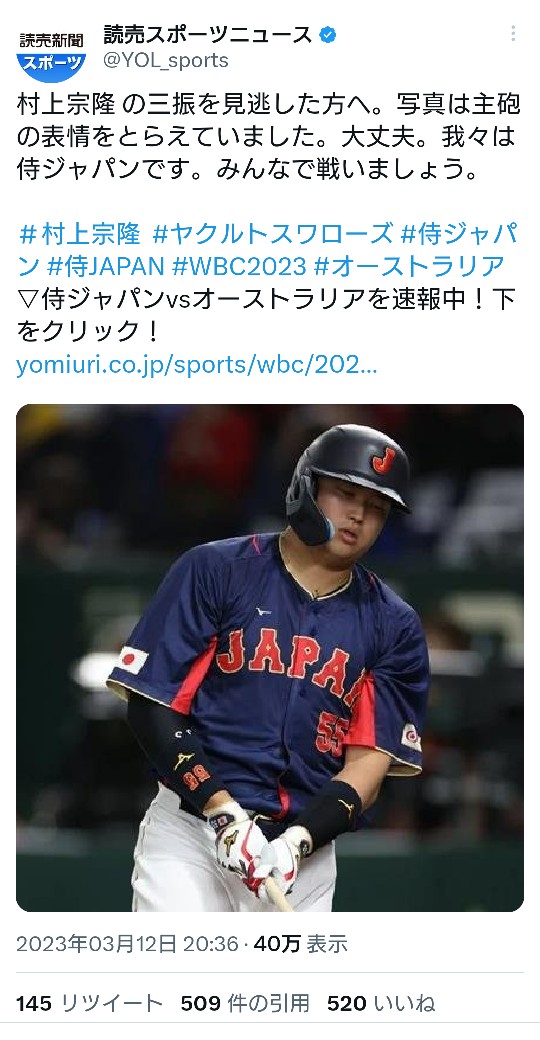
Task: Open the #WBC2023 hashtag
Action: (x=239, y=267)
